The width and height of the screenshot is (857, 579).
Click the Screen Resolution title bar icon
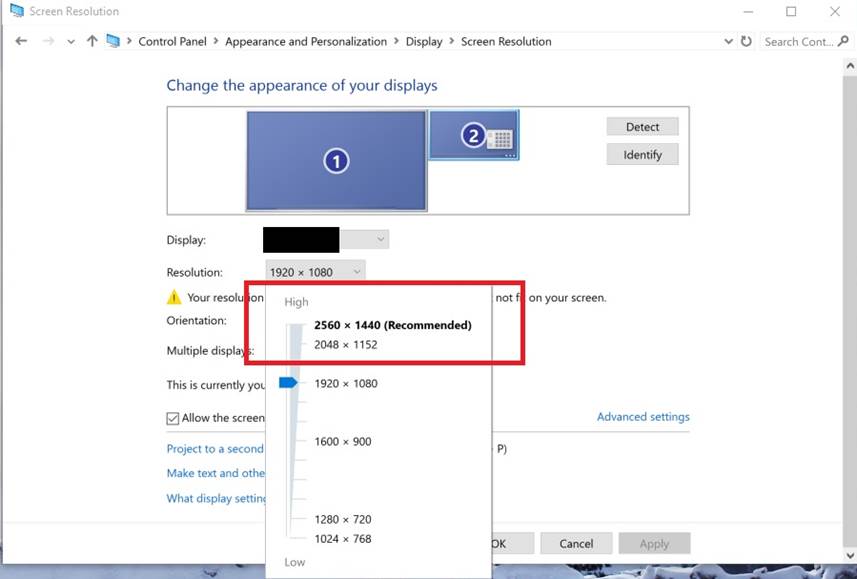[x=16, y=11]
